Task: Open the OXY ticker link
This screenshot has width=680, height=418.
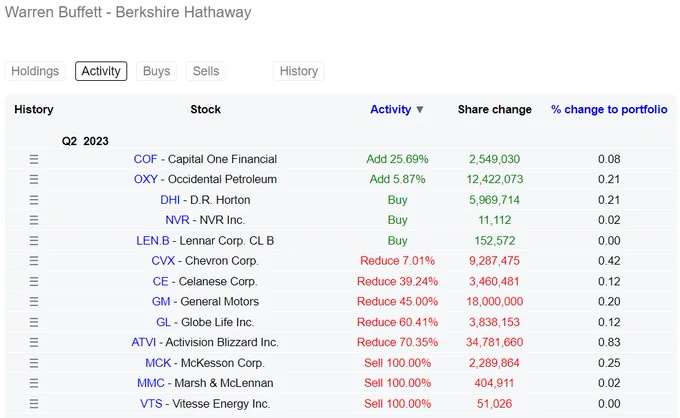Action: point(146,179)
